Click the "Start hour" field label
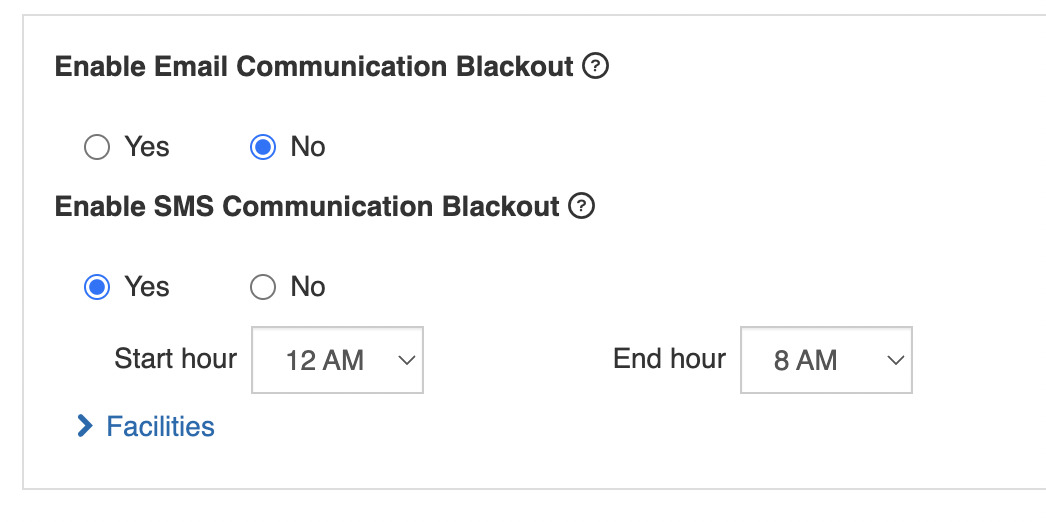 (175, 359)
